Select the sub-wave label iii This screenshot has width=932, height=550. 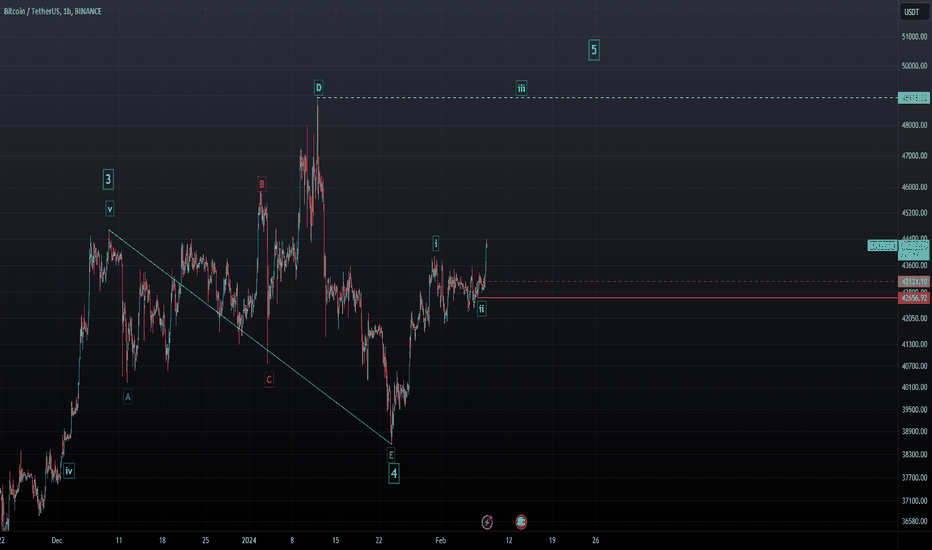click(521, 88)
